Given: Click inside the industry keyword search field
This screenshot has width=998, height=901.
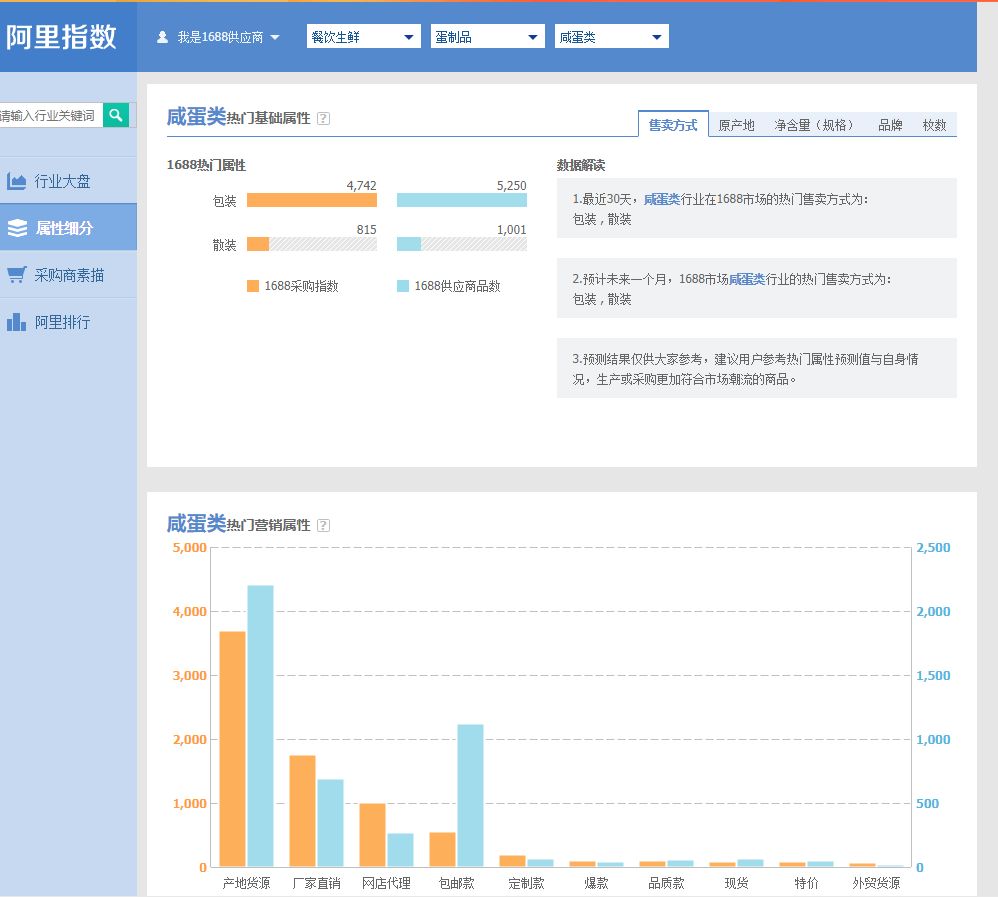Looking at the screenshot, I should tap(50, 115).
